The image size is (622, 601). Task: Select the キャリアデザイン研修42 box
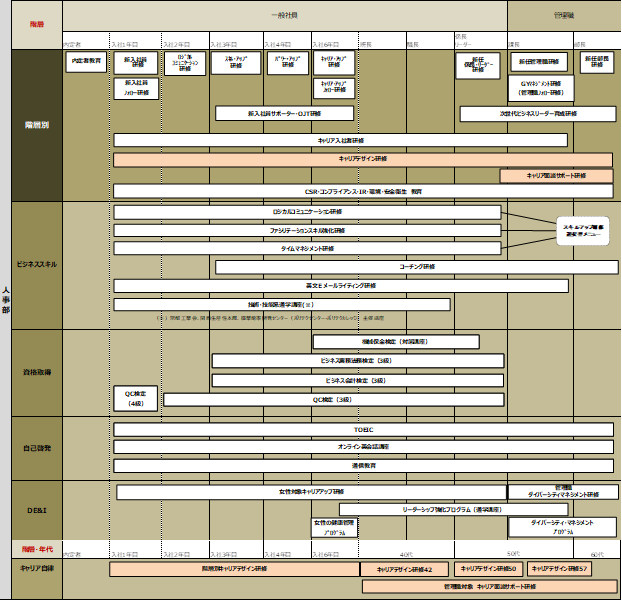(404, 570)
